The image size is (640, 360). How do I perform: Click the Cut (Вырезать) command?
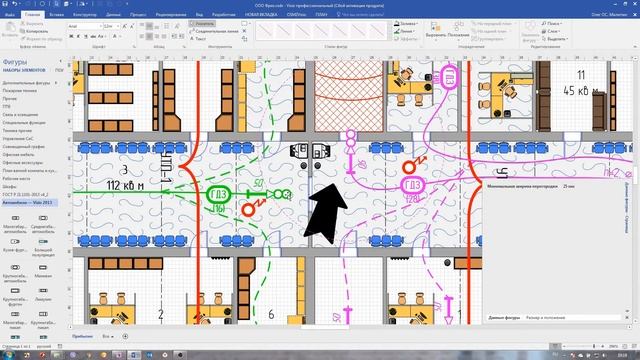pyautogui.click(x=32, y=24)
